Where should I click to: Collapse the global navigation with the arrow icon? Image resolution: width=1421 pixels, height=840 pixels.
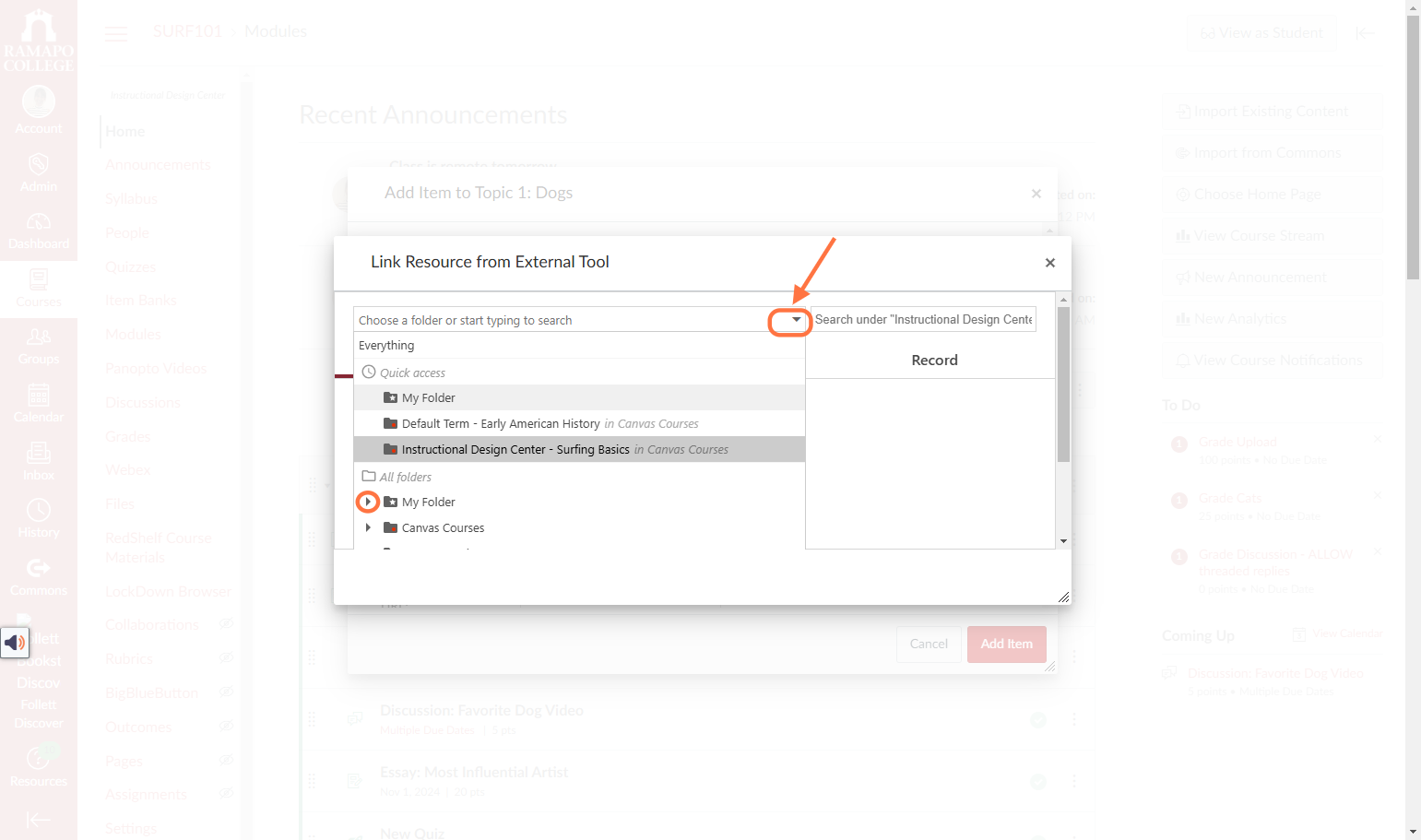pyautogui.click(x=39, y=820)
